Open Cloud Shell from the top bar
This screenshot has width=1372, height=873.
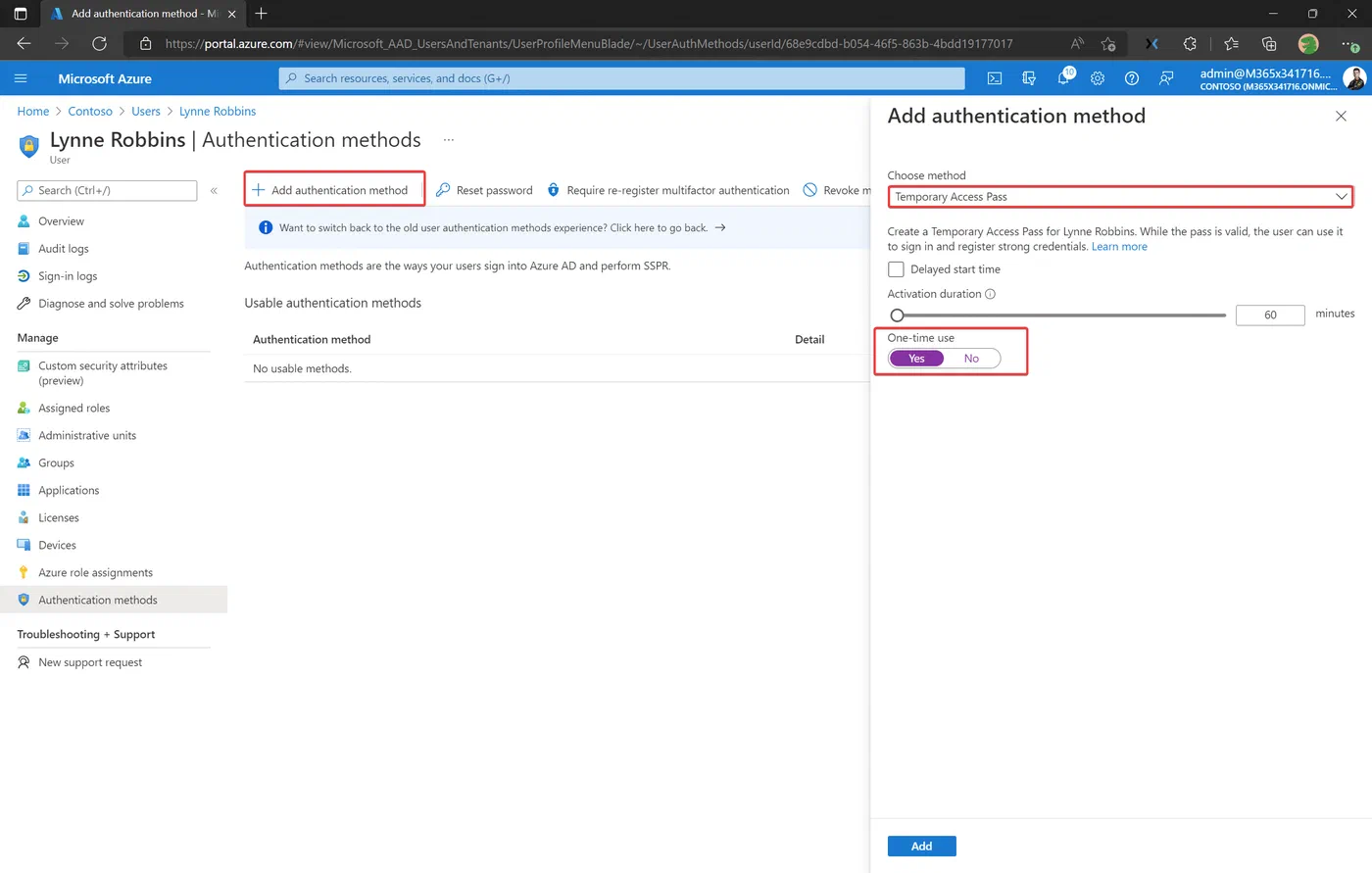[994, 78]
